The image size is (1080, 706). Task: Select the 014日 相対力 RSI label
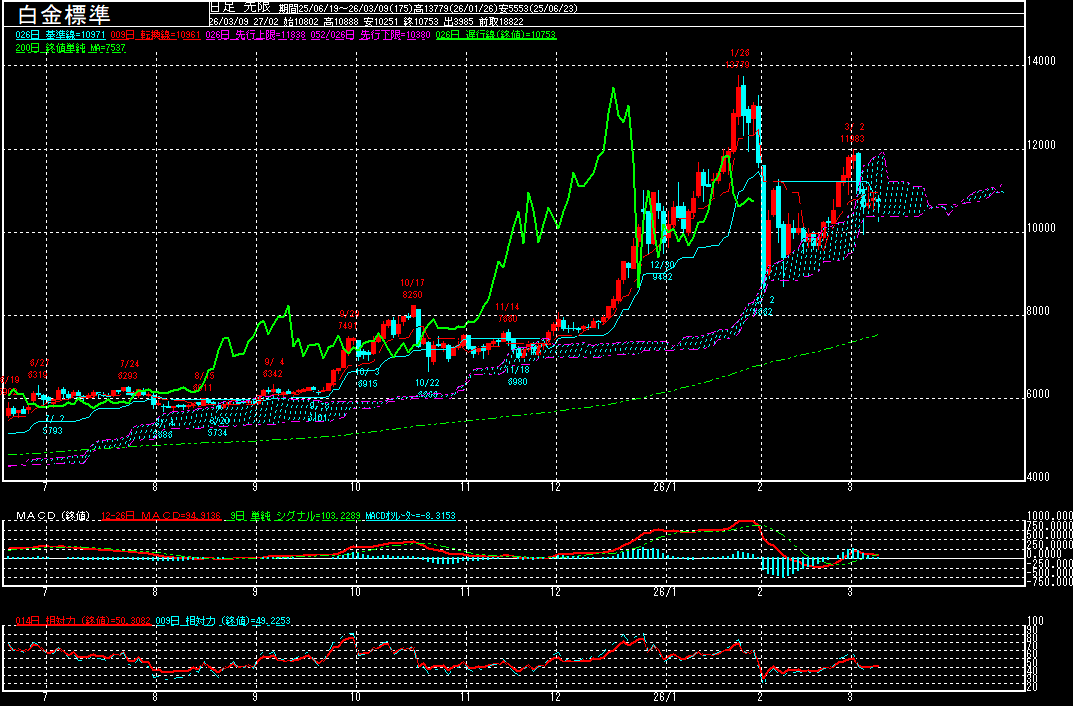[x=75, y=622]
